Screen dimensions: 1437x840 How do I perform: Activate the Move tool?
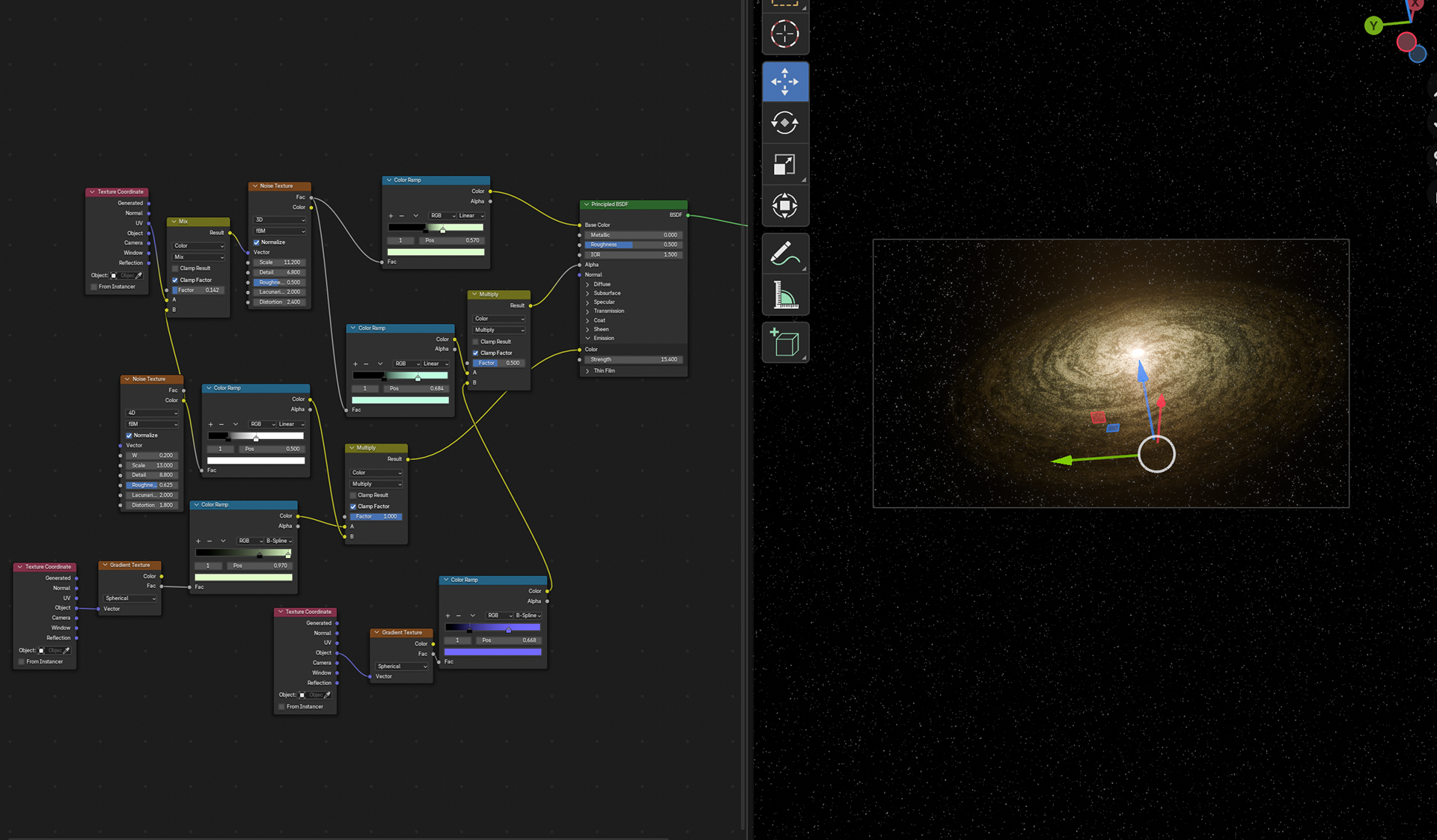point(784,82)
